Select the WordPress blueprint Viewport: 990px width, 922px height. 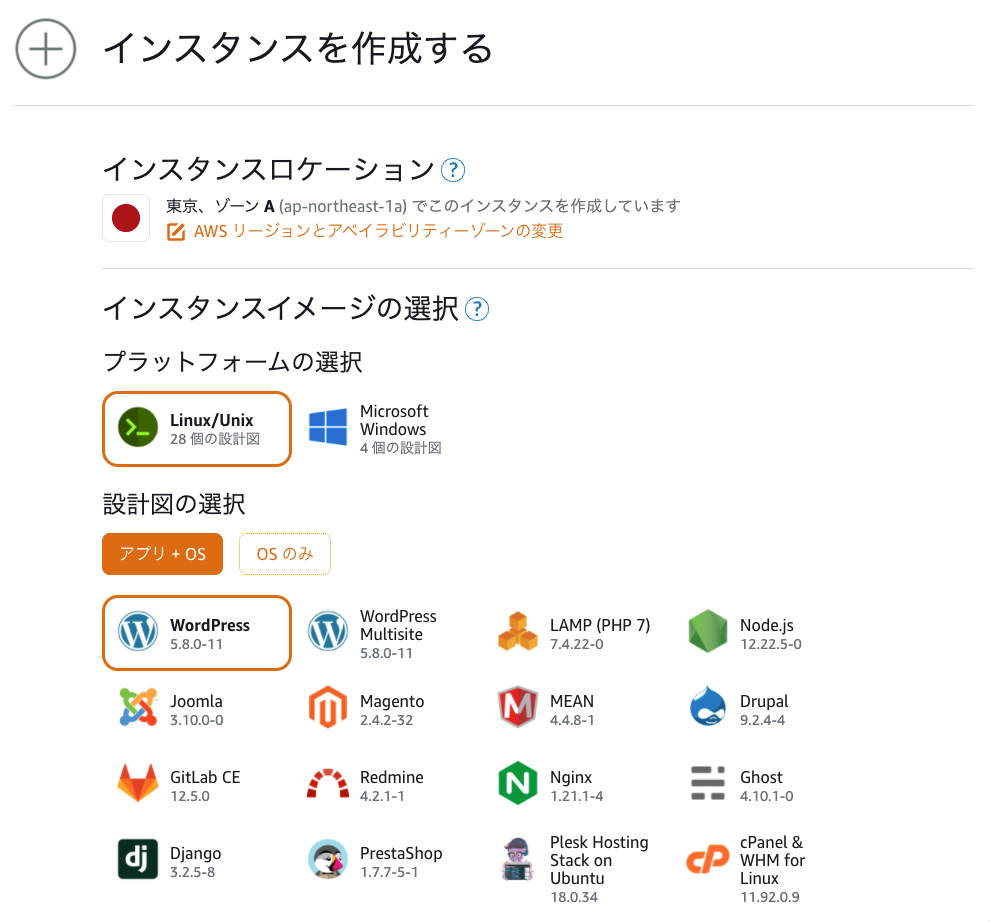(196, 632)
